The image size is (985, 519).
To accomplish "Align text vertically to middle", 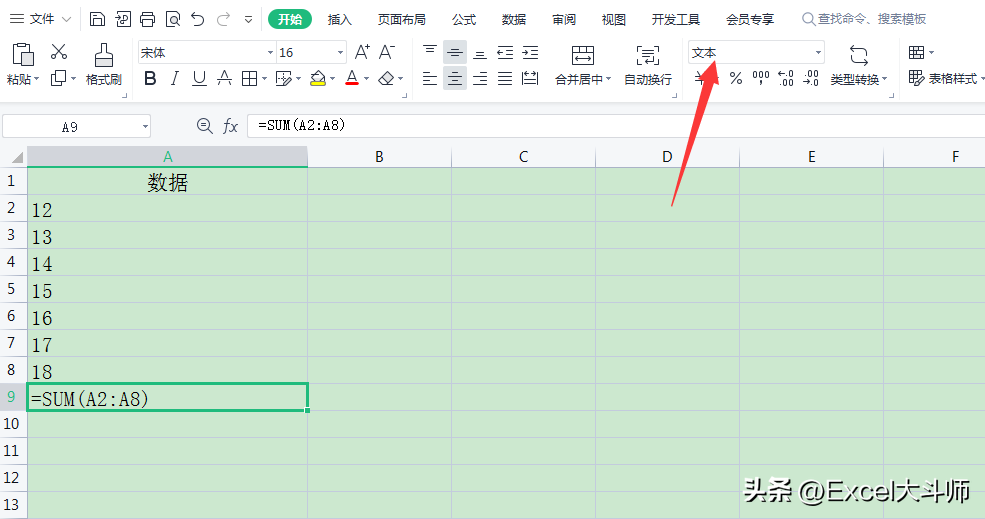I will point(455,52).
